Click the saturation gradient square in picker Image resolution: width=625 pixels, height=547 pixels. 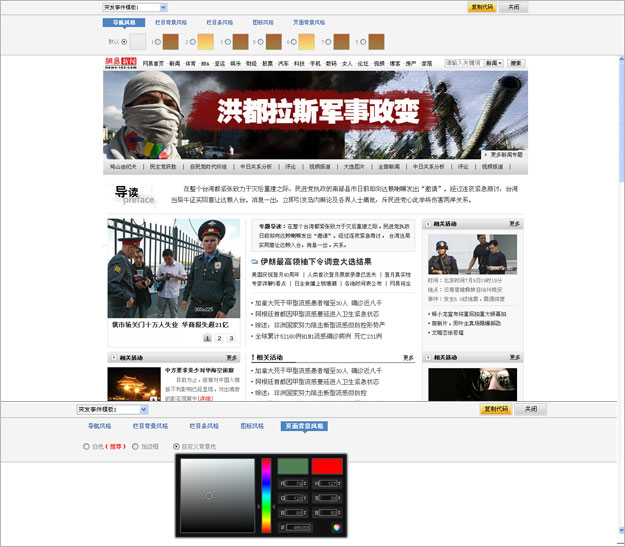[x=218, y=496]
